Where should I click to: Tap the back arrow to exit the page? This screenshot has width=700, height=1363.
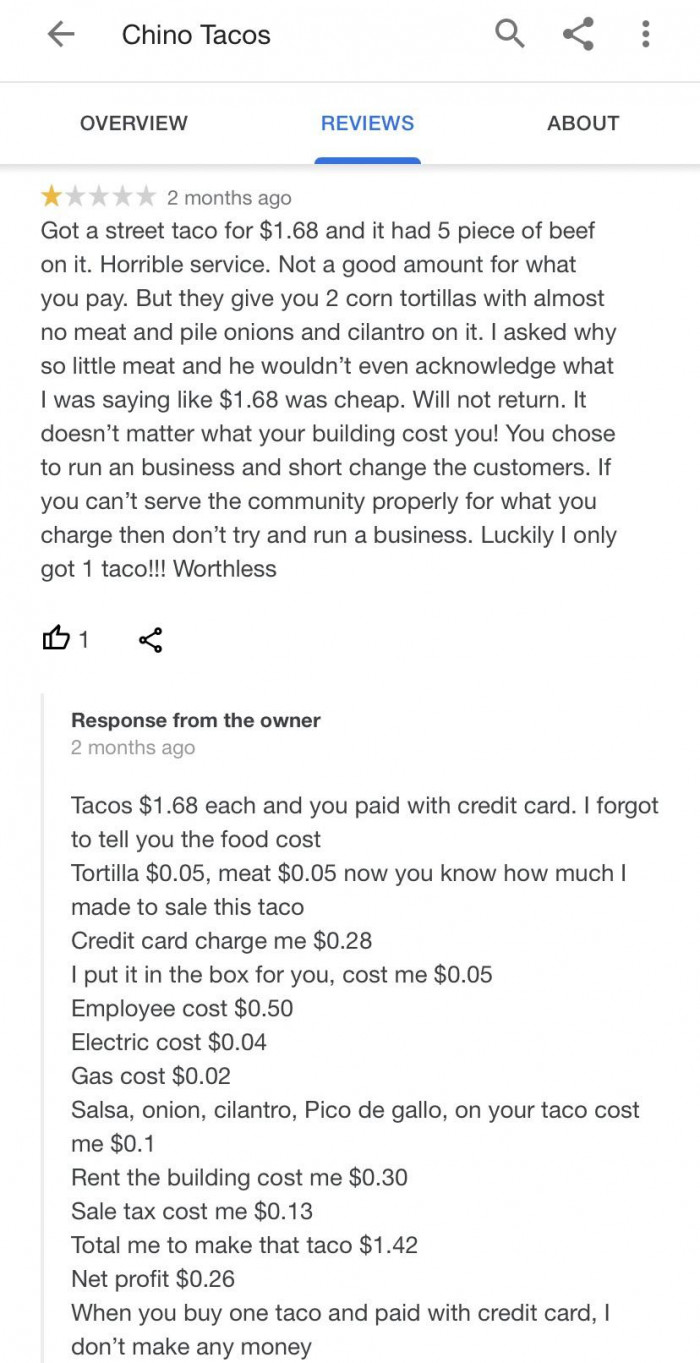tap(61, 34)
